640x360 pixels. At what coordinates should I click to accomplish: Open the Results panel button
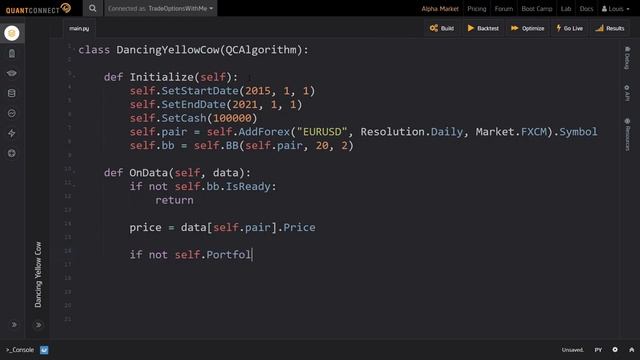click(x=610, y=28)
